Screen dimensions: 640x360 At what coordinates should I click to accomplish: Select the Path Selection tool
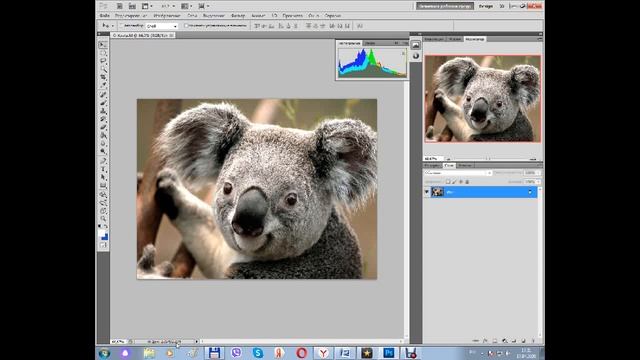[x=103, y=178]
